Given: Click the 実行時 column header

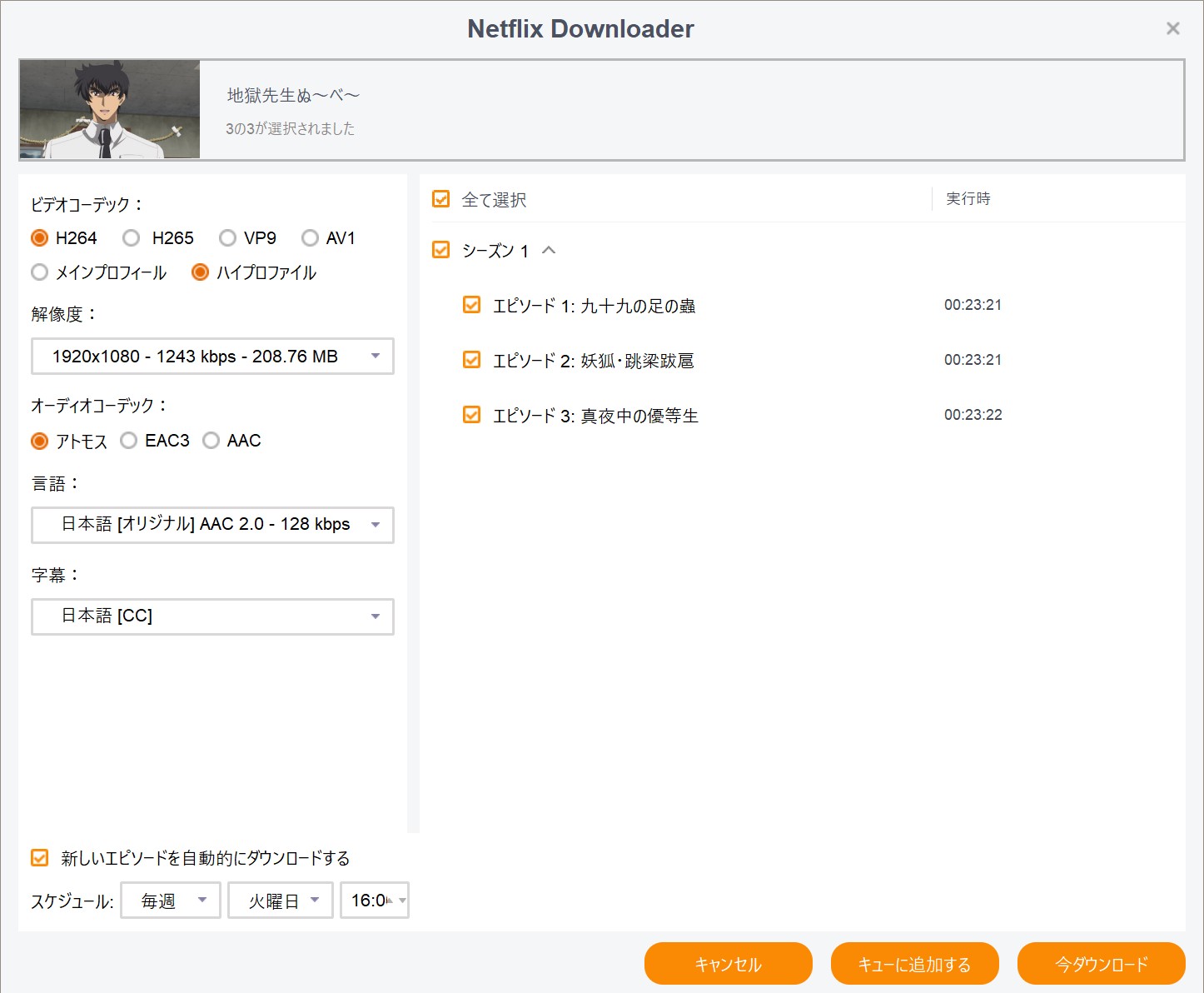Looking at the screenshot, I should click(x=968, y=199).
